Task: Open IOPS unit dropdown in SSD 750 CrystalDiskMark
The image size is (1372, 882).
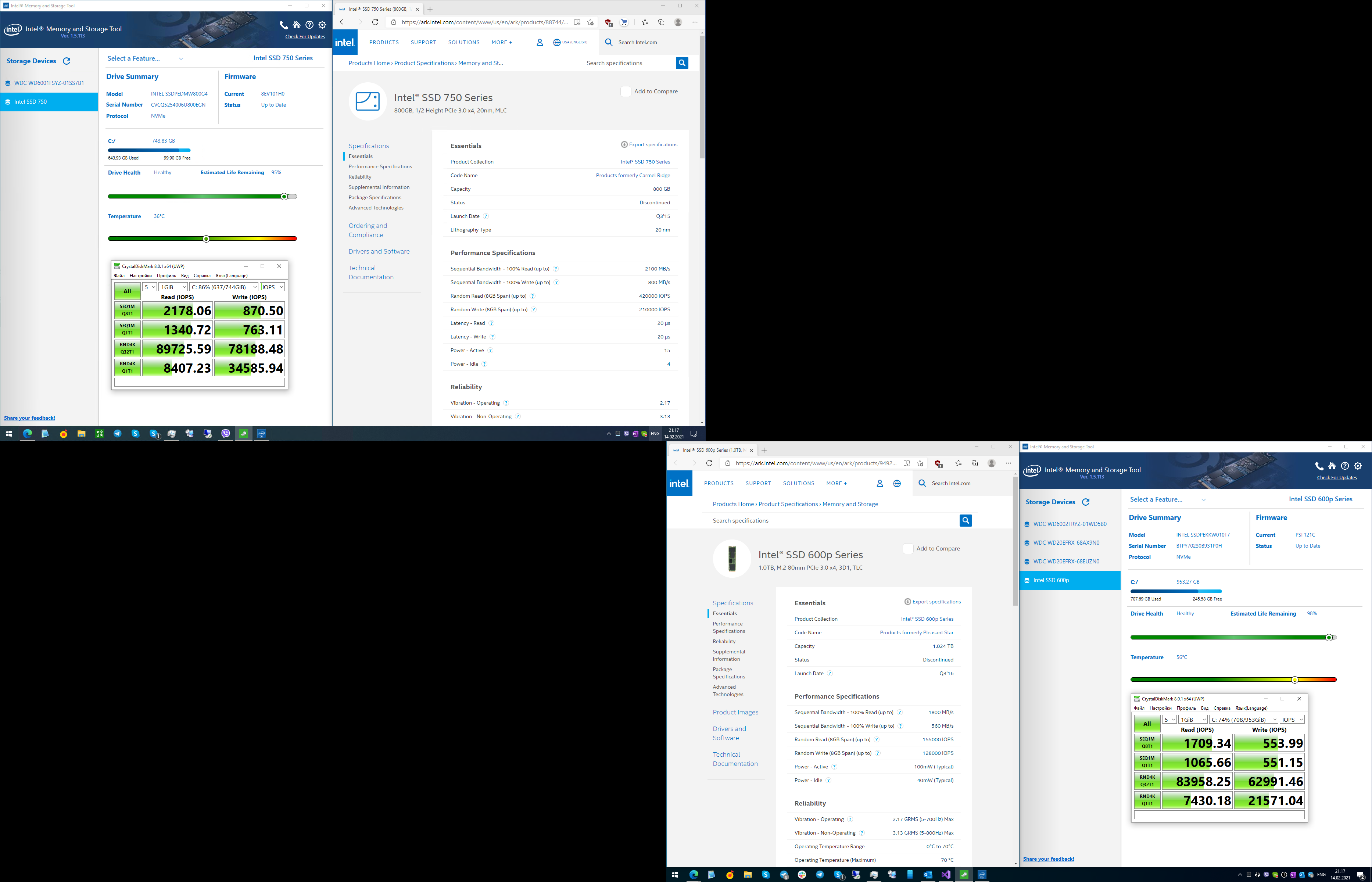Action: 273,287
